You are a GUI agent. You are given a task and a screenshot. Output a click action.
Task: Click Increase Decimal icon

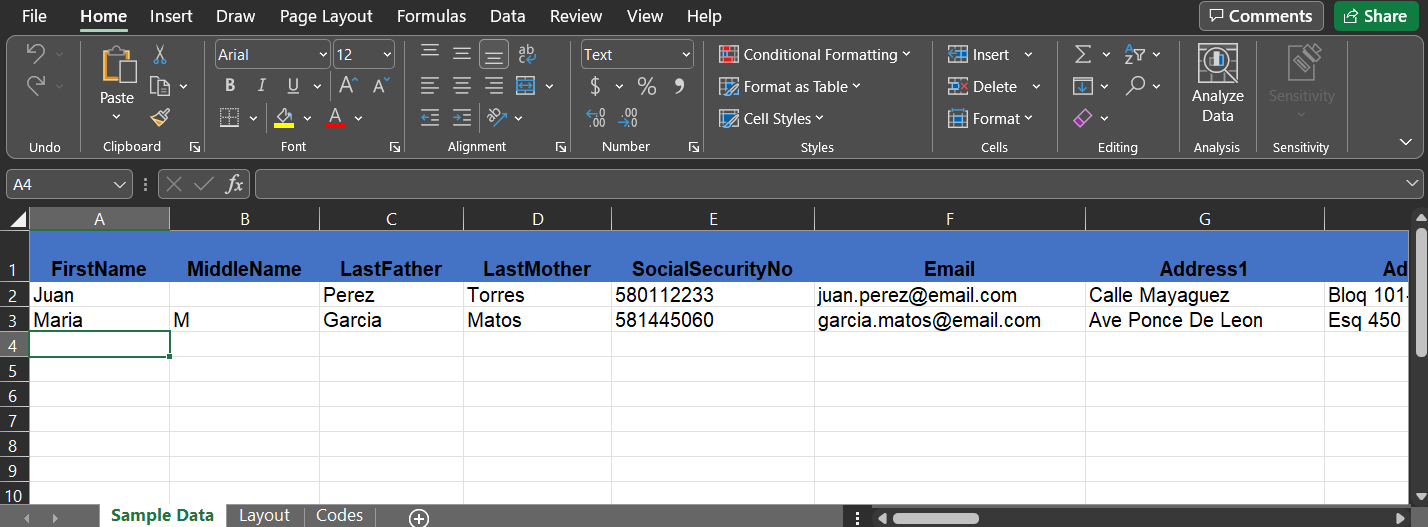[x=596, y=118]
